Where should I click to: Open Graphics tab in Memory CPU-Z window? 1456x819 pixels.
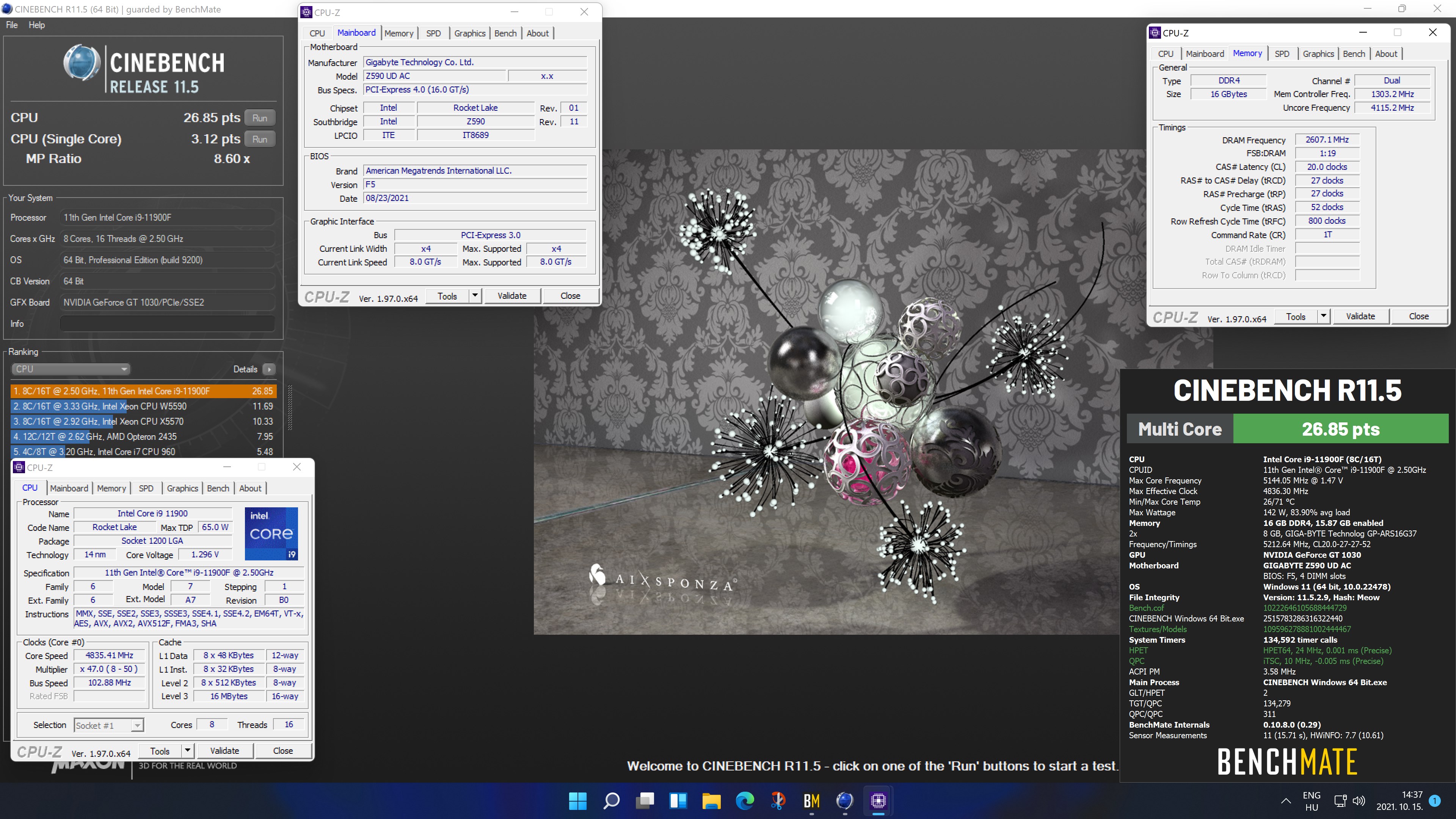[1318, 54]
